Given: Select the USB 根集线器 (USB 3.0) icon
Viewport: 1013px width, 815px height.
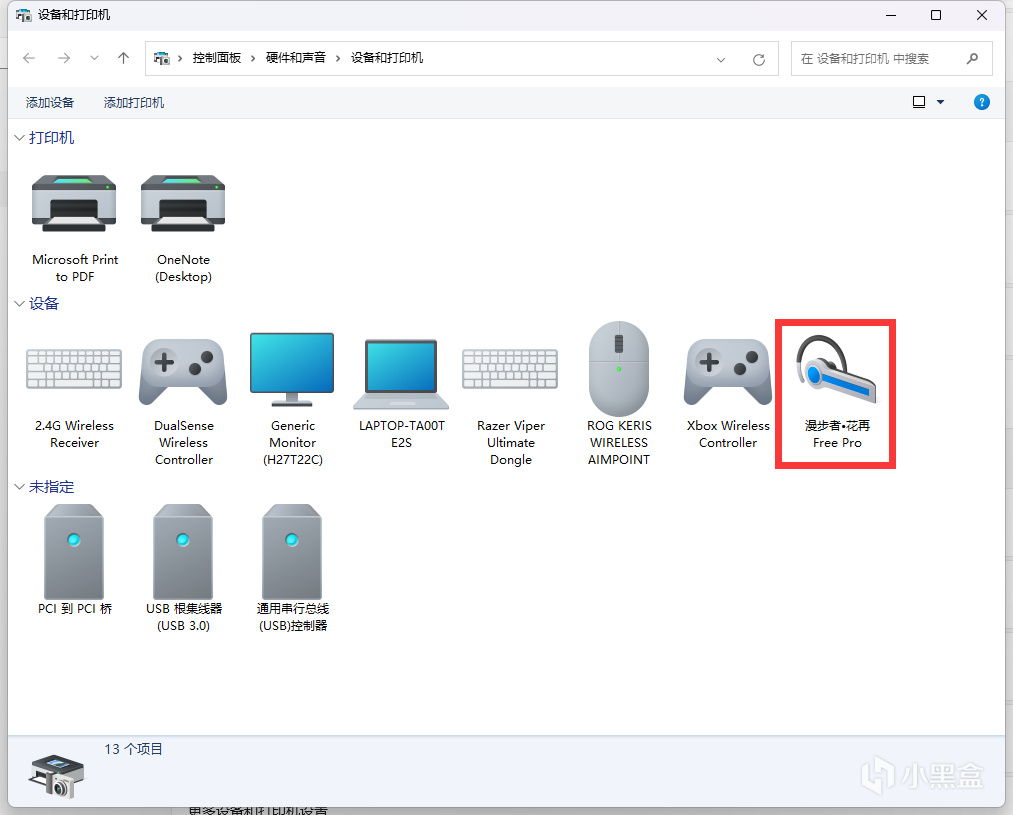Looking at the screenshot, I should pos(183,552).
